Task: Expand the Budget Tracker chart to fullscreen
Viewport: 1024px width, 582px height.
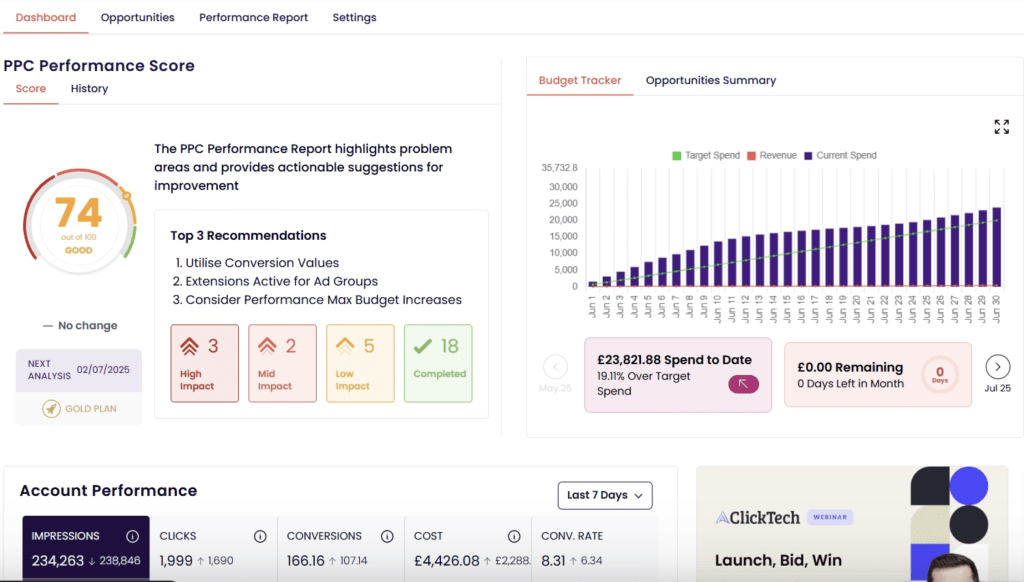Action: (x=1001, y=127)
